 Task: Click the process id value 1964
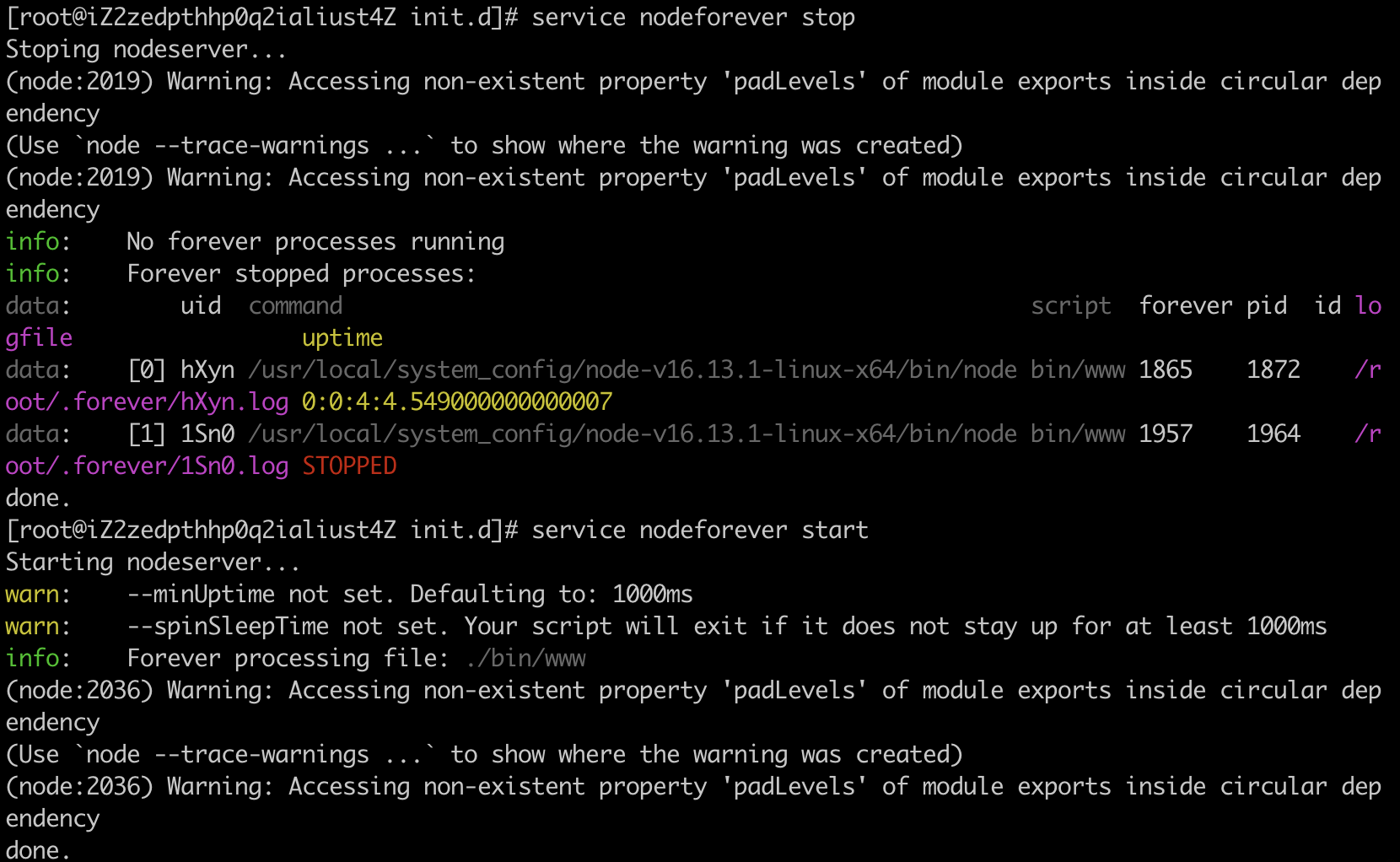click(1273, 434)
